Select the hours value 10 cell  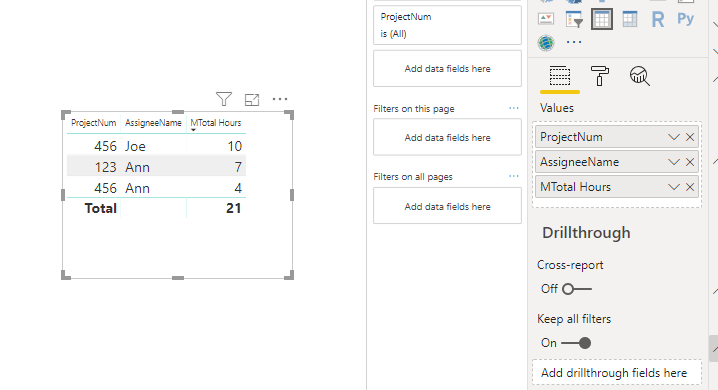click(234, 146)
